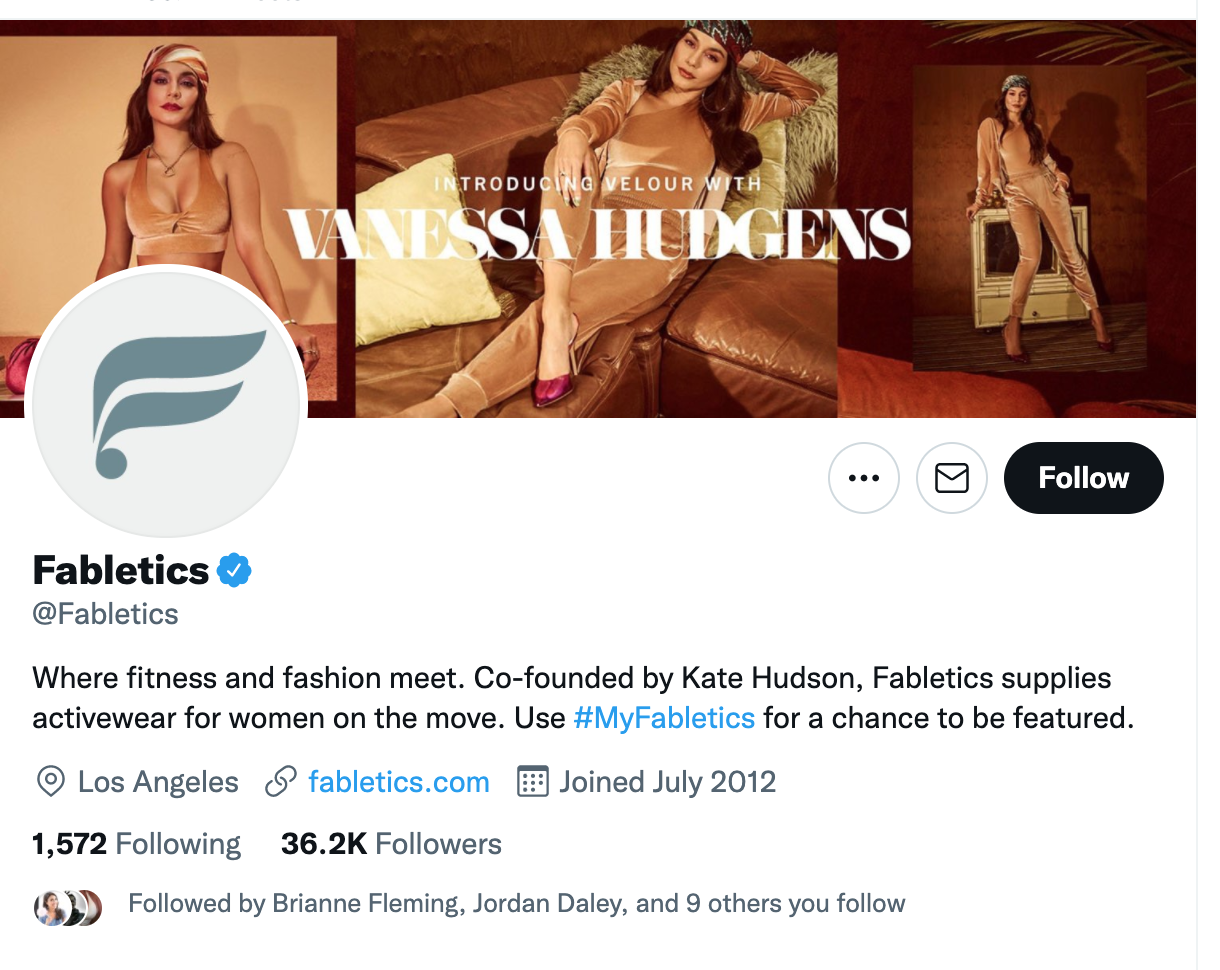Click the envelope message icon
This screenshot has width=1220, height=970.
(951, 478)
